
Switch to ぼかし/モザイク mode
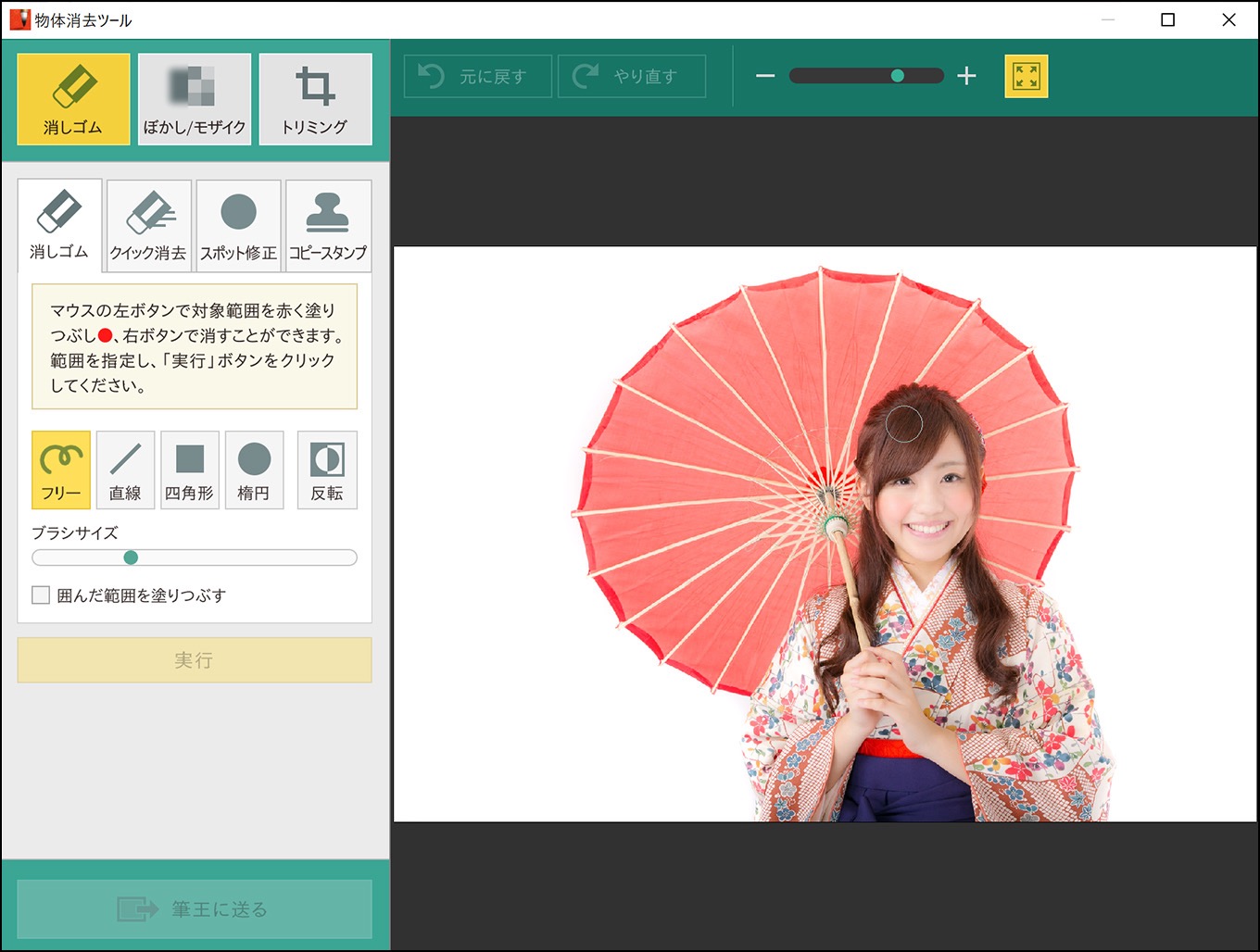click(195, 99)
